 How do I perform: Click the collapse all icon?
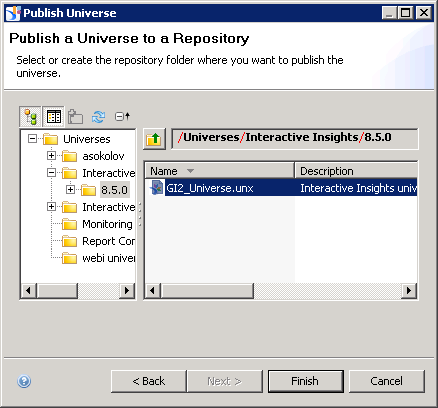coord(122,116)
